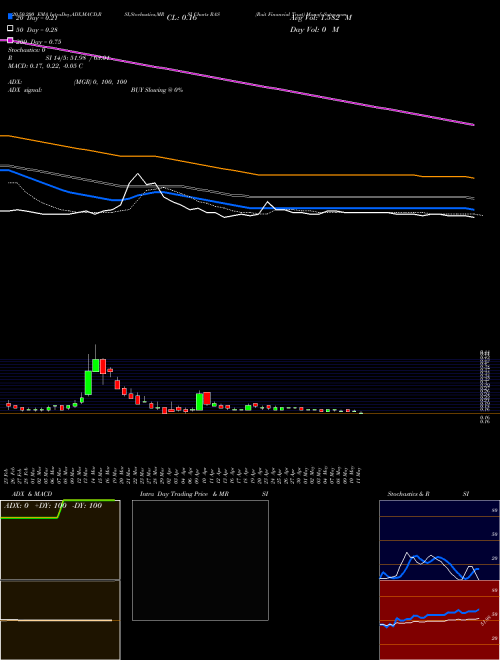The image size is (500, 660).
Task: Click the empty Intra Day chart panel
Action: 200,560
